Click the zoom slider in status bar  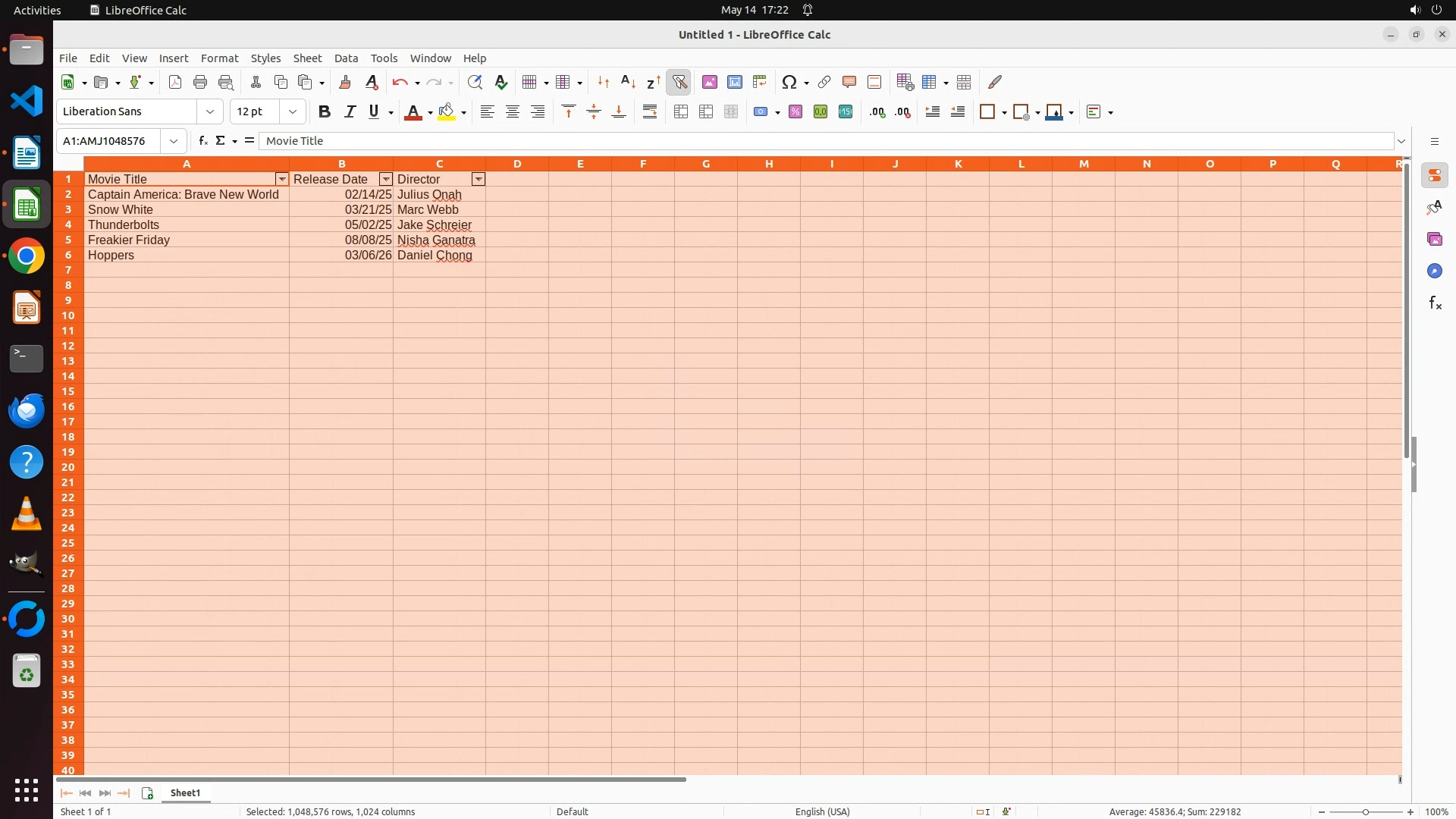click(x=1365, y=811)
